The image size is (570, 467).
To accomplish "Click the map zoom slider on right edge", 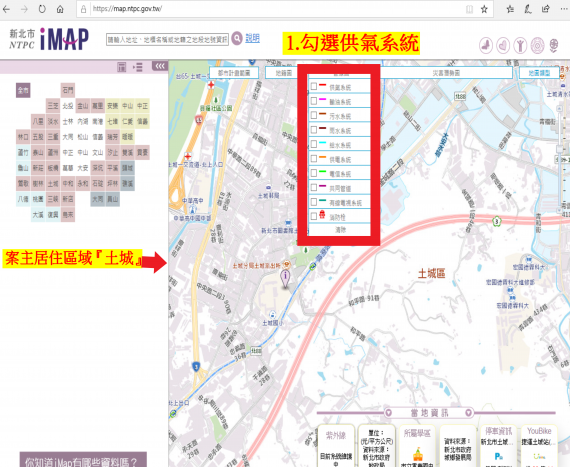I will click(x=560, y=149).
